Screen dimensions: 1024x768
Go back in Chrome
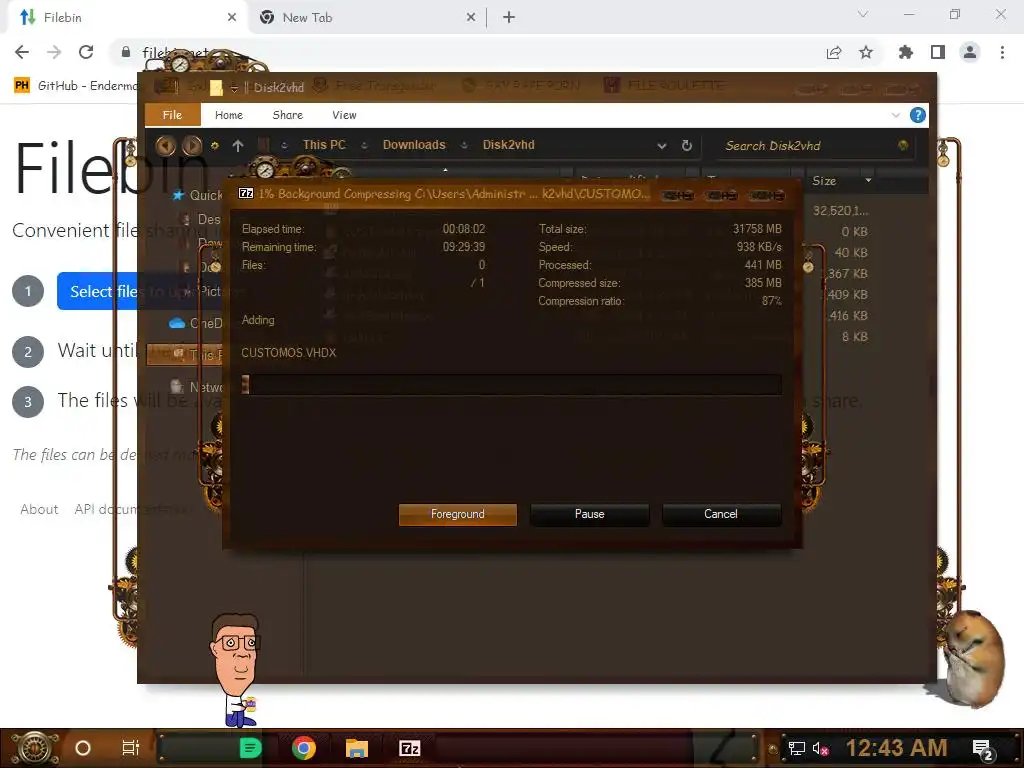tap(22, 52)
